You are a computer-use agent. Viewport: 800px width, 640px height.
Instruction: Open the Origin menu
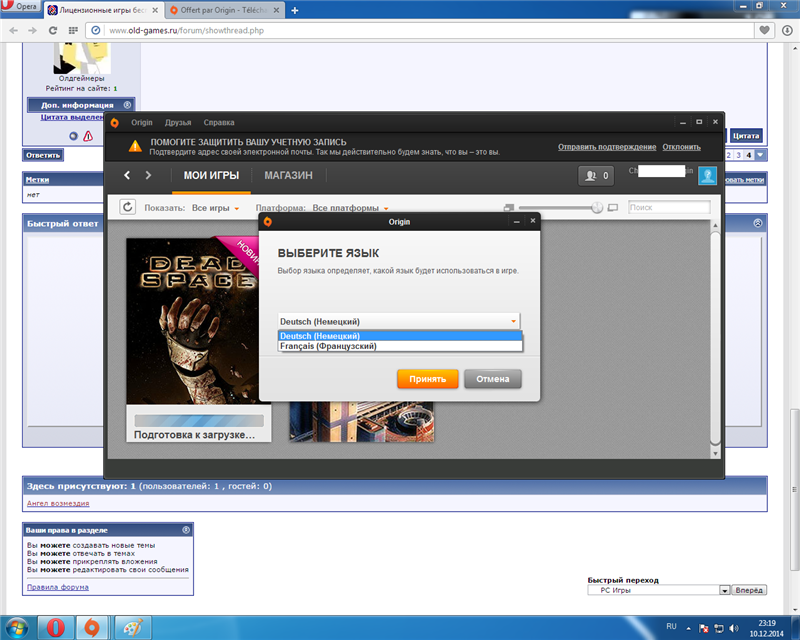point(141,122)
